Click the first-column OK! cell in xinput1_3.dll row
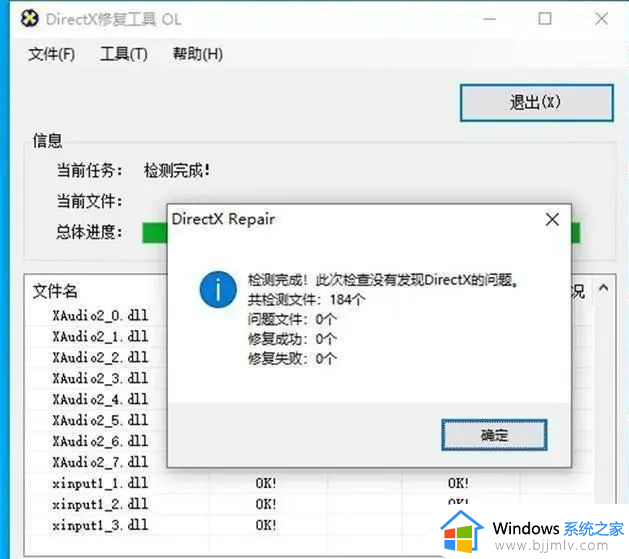This screenshot has width=629, height=559. click(266, 525)
